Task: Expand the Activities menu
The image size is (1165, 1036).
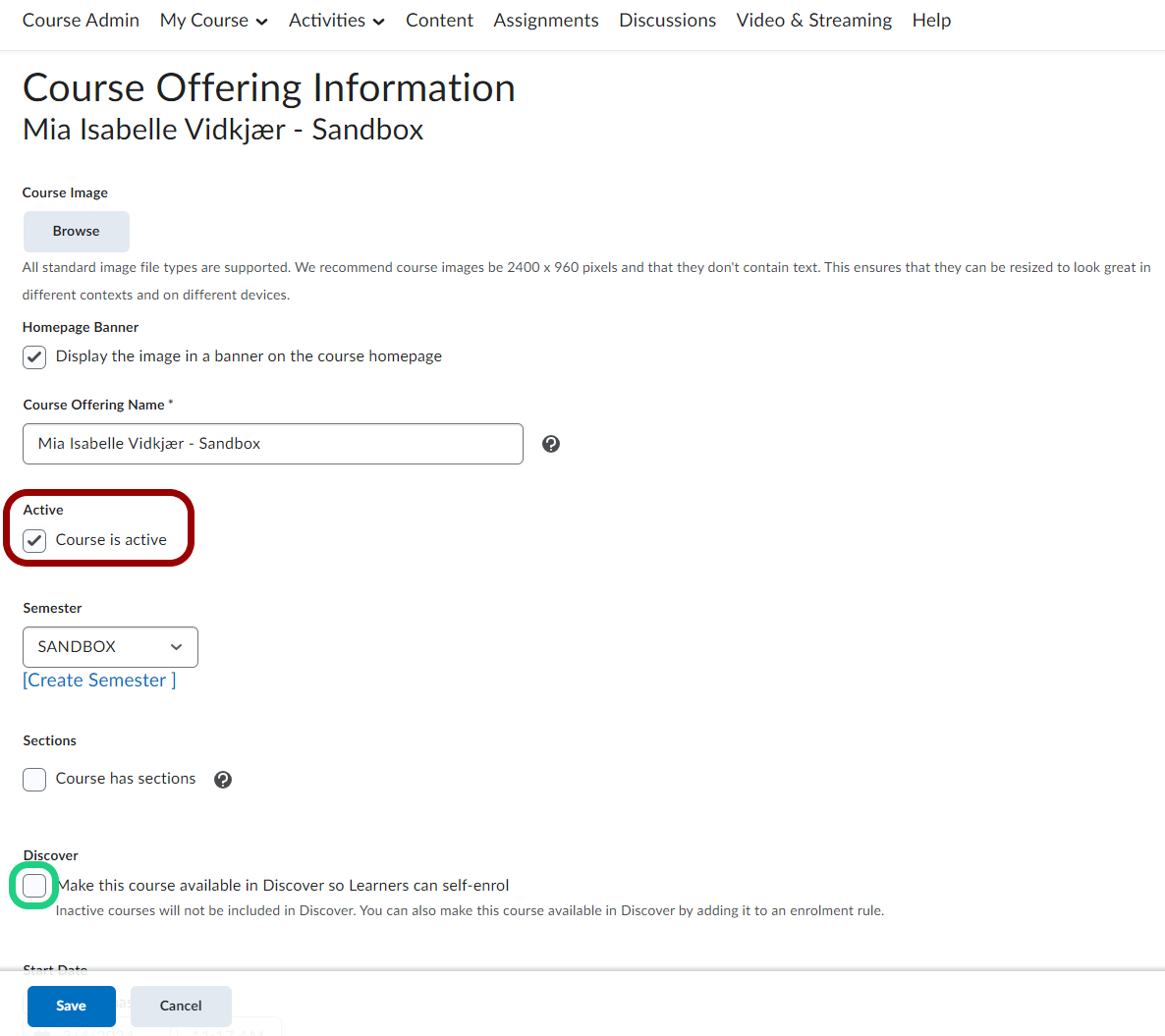Action: [336, 21]
